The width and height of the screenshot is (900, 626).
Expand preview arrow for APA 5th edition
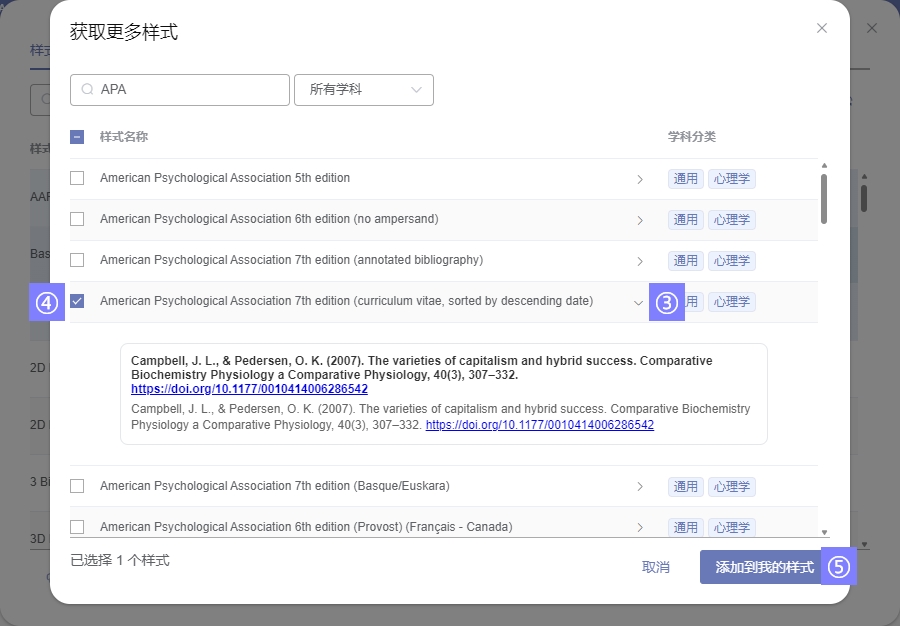coord(640,180)
